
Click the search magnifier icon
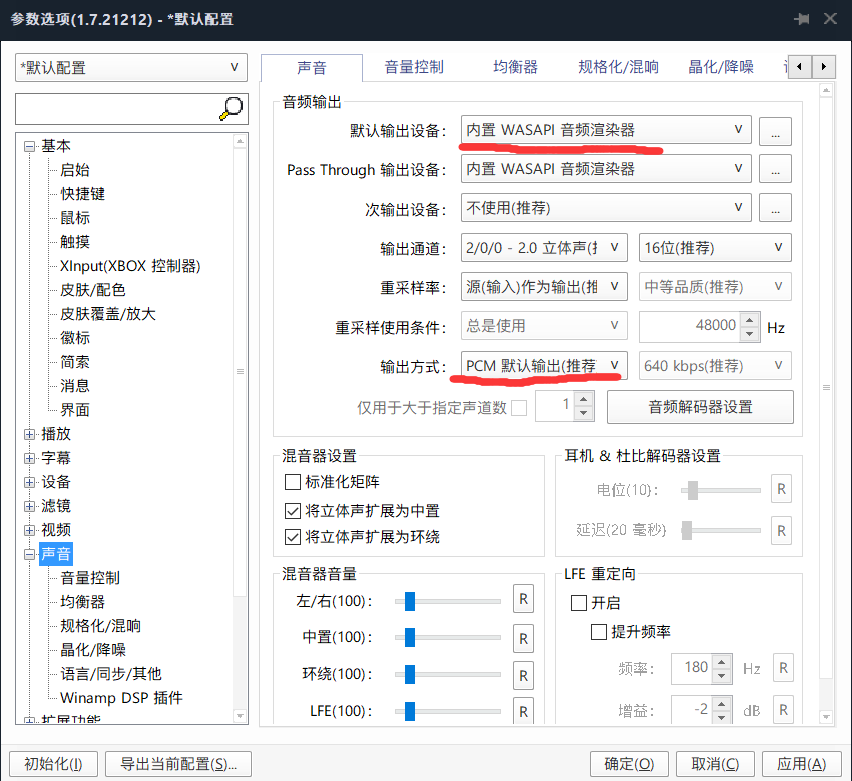pos(229,108)
